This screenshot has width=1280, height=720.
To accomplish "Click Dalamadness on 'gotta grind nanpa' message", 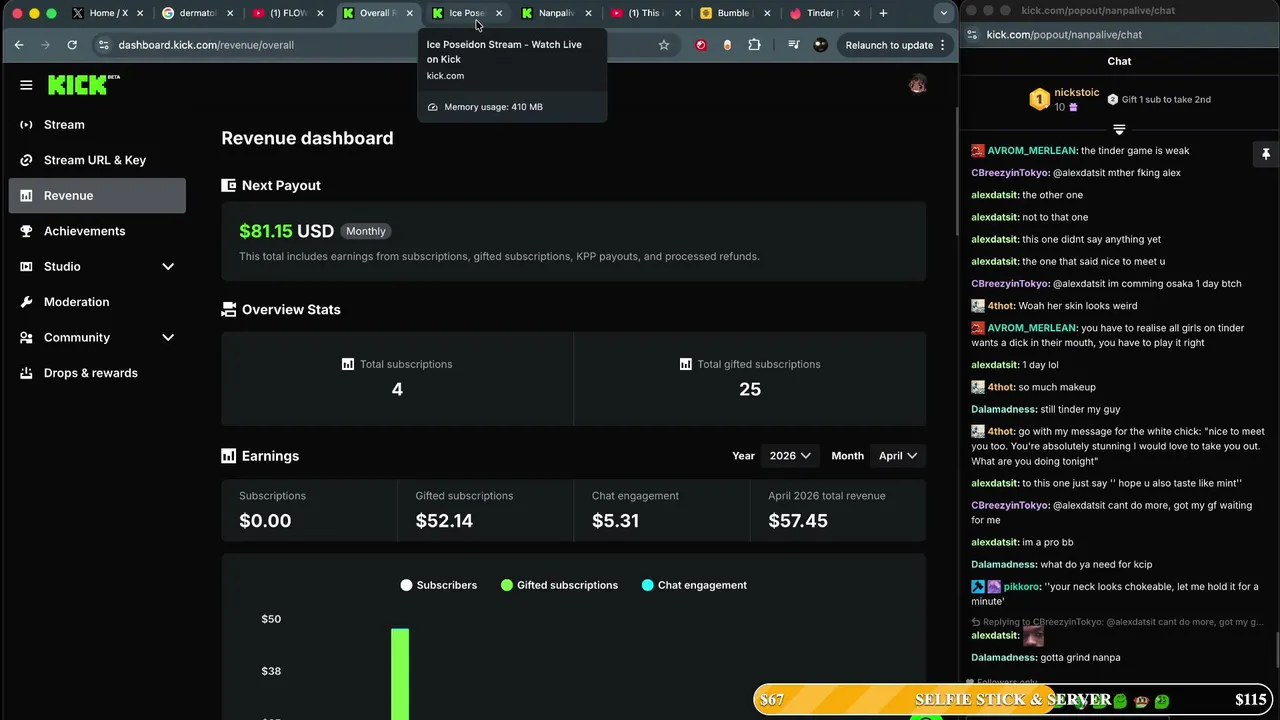I will [1003, 658].
